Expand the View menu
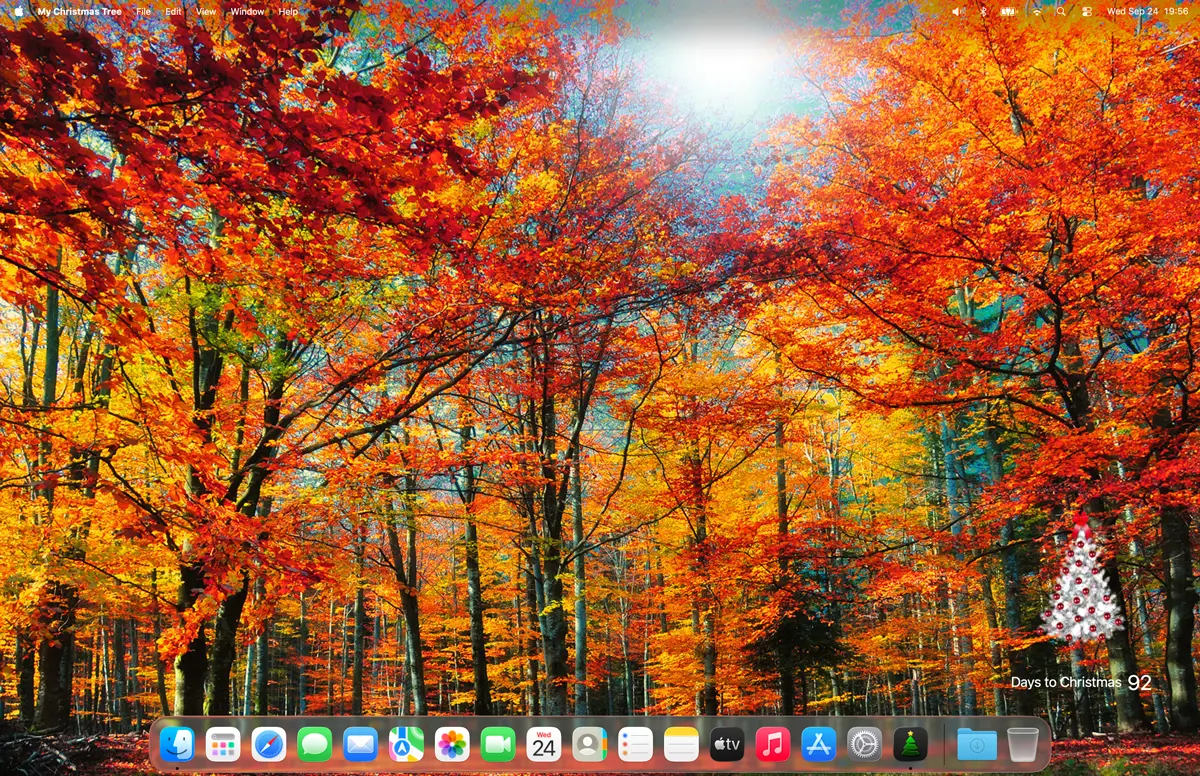The height and width of the screenshot is (776, 1200). pyautogui.click(x=206, y=11)
